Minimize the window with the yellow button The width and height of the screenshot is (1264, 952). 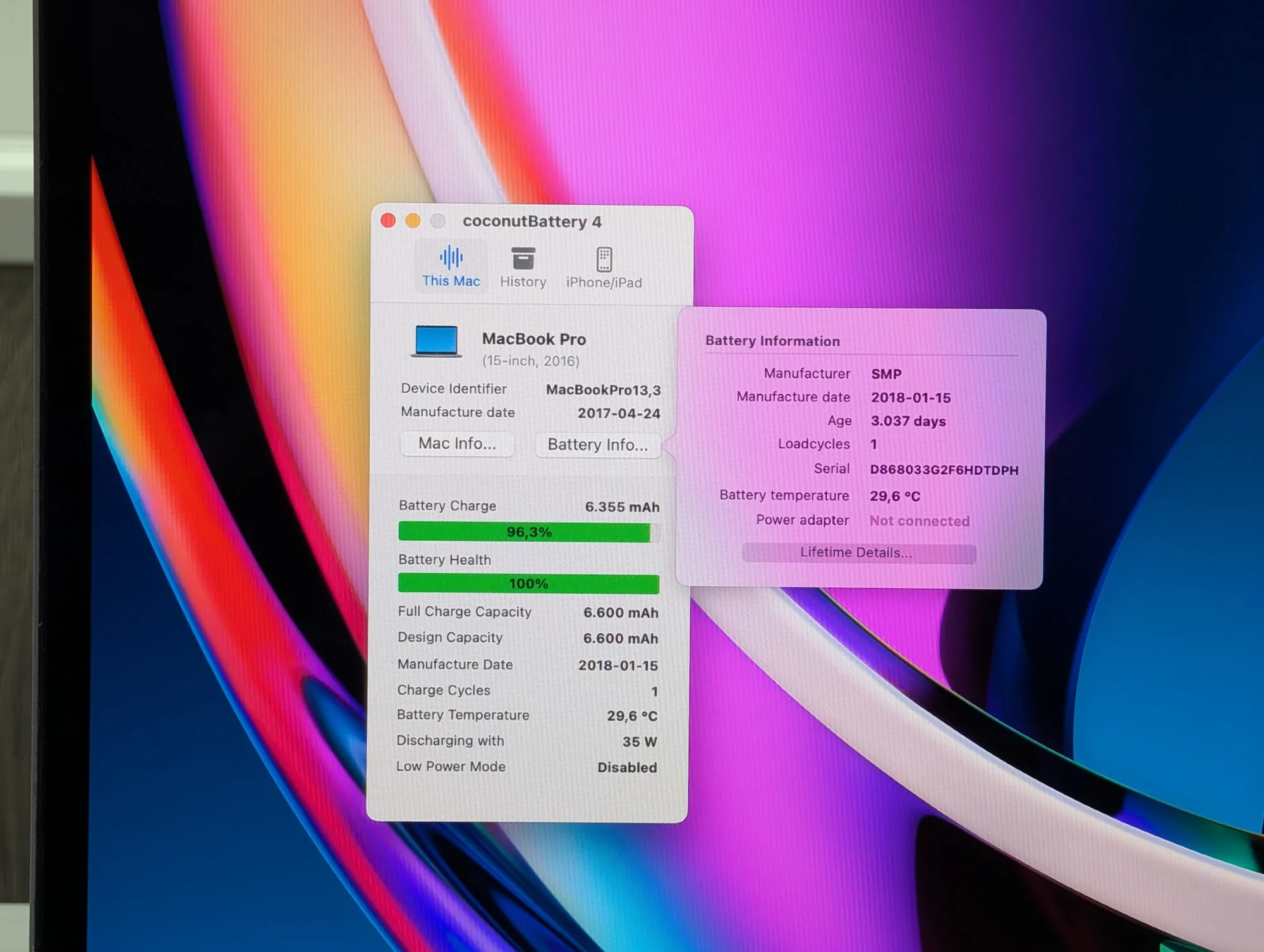click(413, 221)
